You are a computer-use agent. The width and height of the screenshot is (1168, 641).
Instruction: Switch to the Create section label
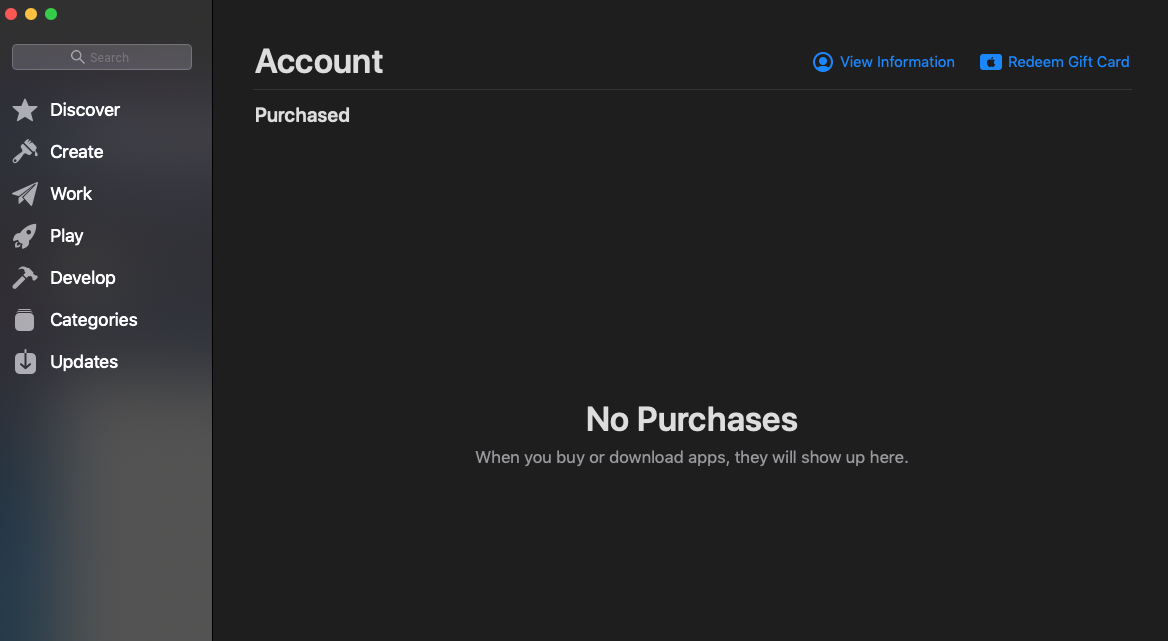click(x=77, y=152)
